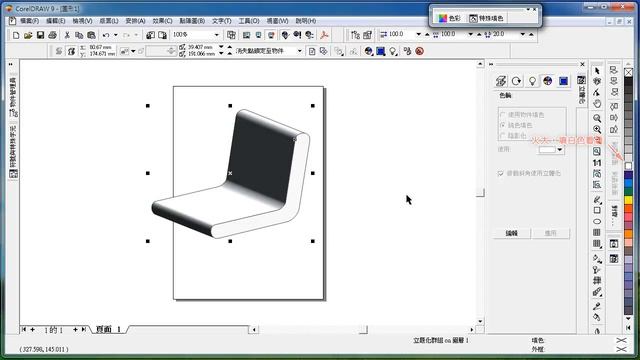
Task: Click the Publish to PDF icon
Action: [324, 35]
